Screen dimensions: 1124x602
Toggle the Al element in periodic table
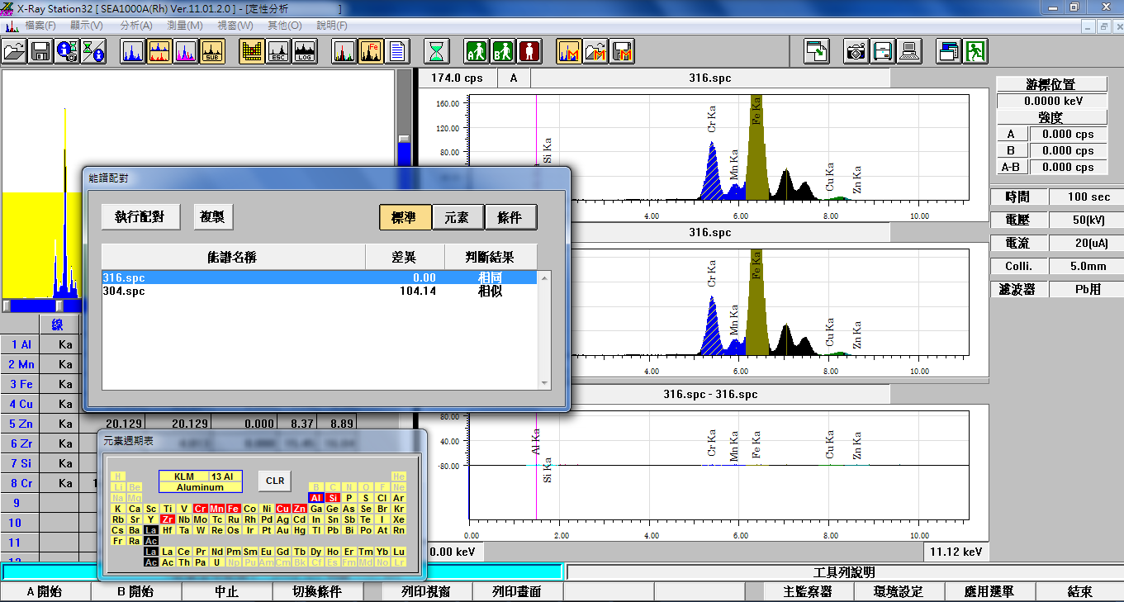[315, 497]
